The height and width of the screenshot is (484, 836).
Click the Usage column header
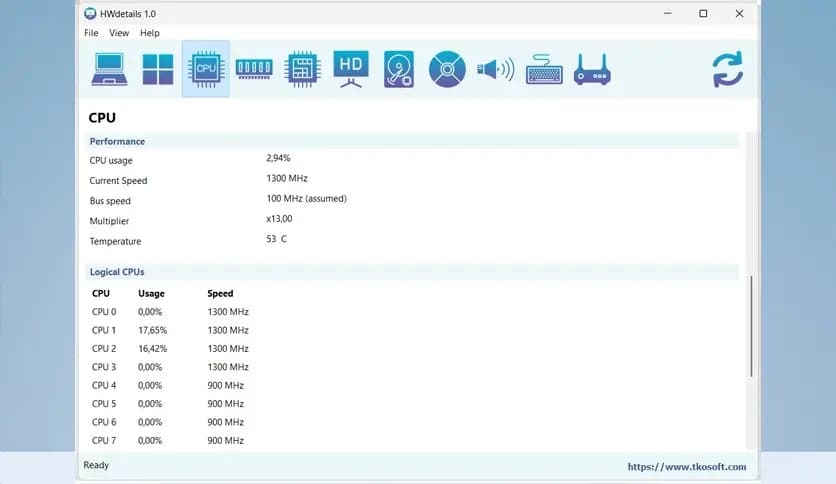[x=151, y=294]
